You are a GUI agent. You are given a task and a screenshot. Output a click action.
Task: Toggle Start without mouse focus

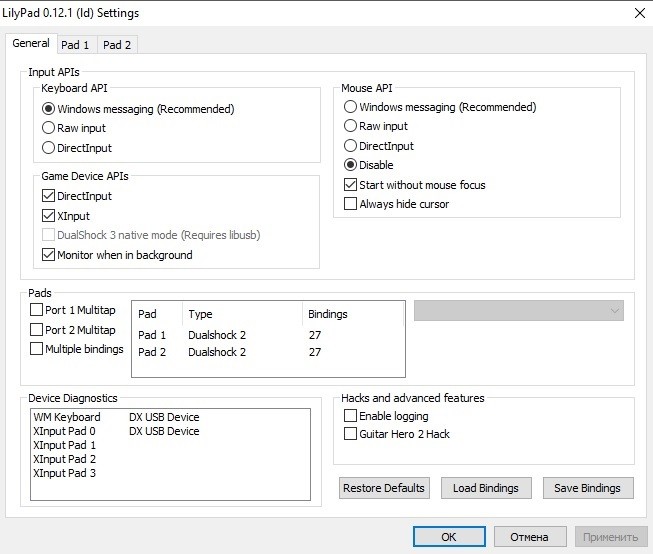pyautogui.click(x=350, y=185)
